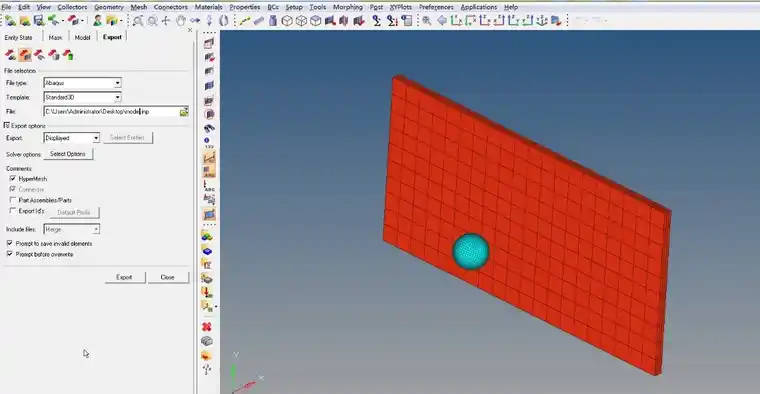Click the crosshair center view icon

pos(166,21)
